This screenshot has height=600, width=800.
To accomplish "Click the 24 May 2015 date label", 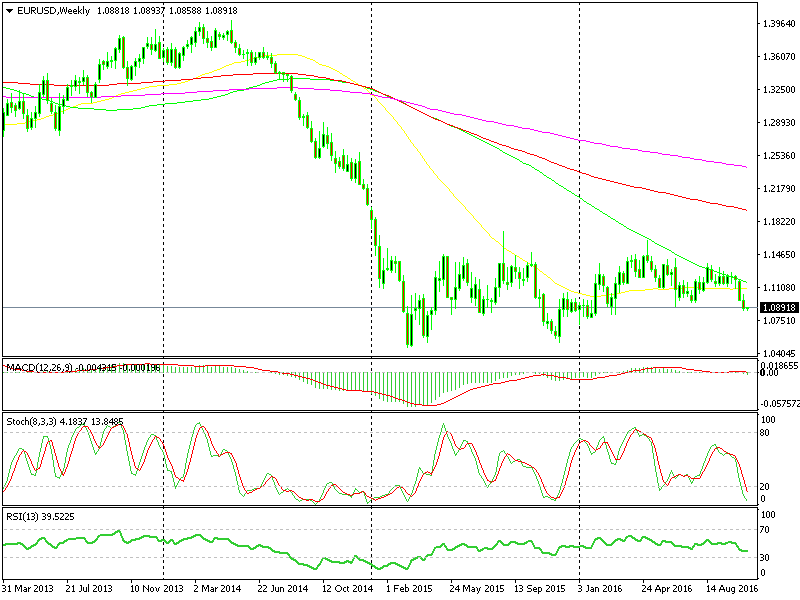I will (x=477, y=588).
